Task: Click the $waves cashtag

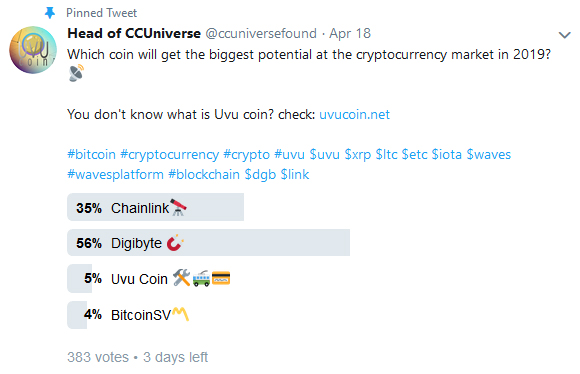Action: 488,154
